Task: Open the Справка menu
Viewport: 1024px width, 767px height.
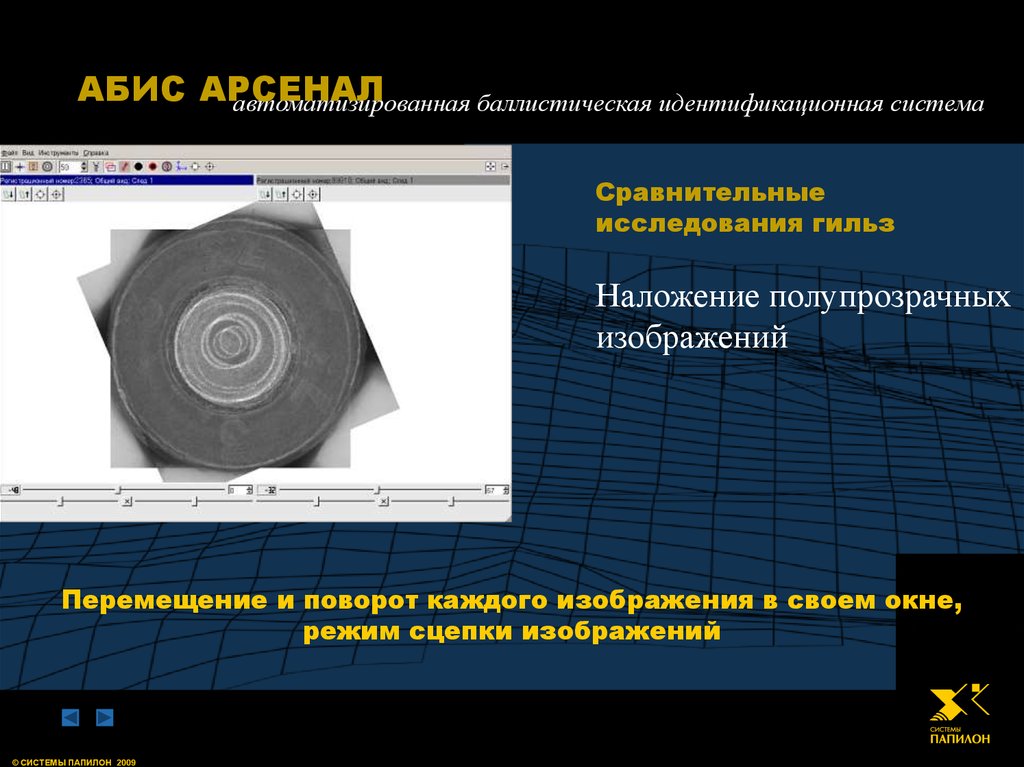Action: coord(96,153)
